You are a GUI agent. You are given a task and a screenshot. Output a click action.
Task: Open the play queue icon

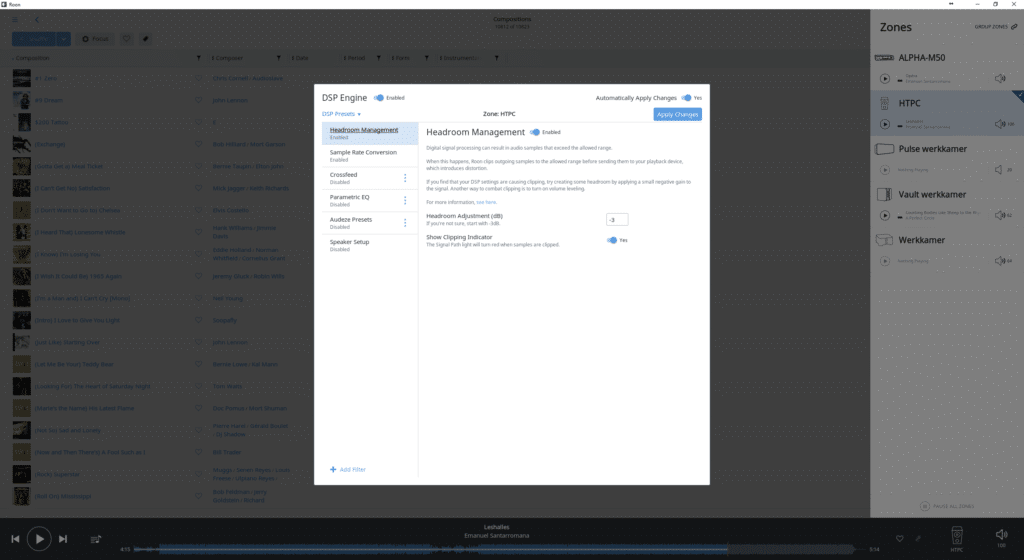96,539
